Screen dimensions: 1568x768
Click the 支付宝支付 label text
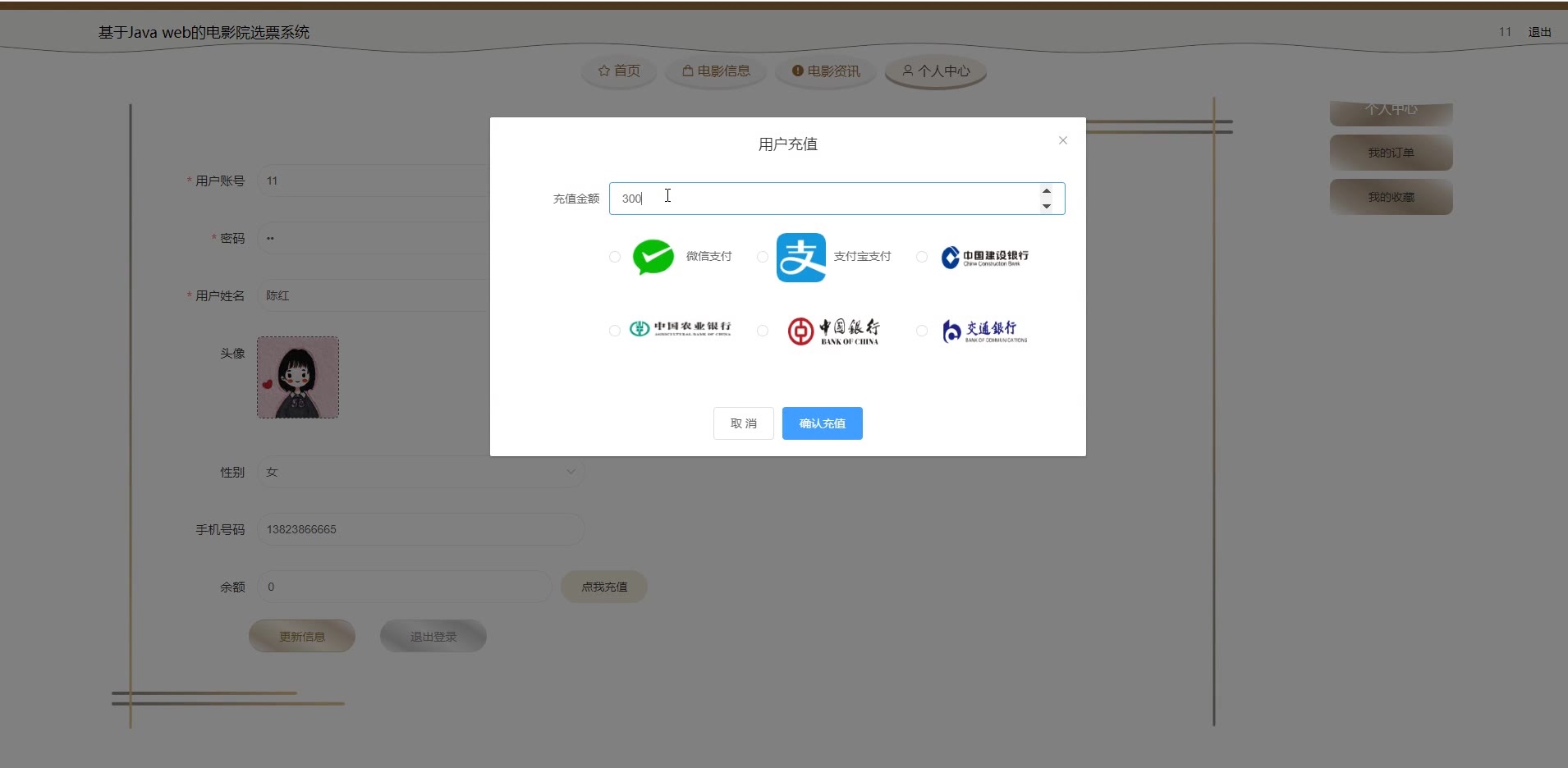tap(862, 257)
